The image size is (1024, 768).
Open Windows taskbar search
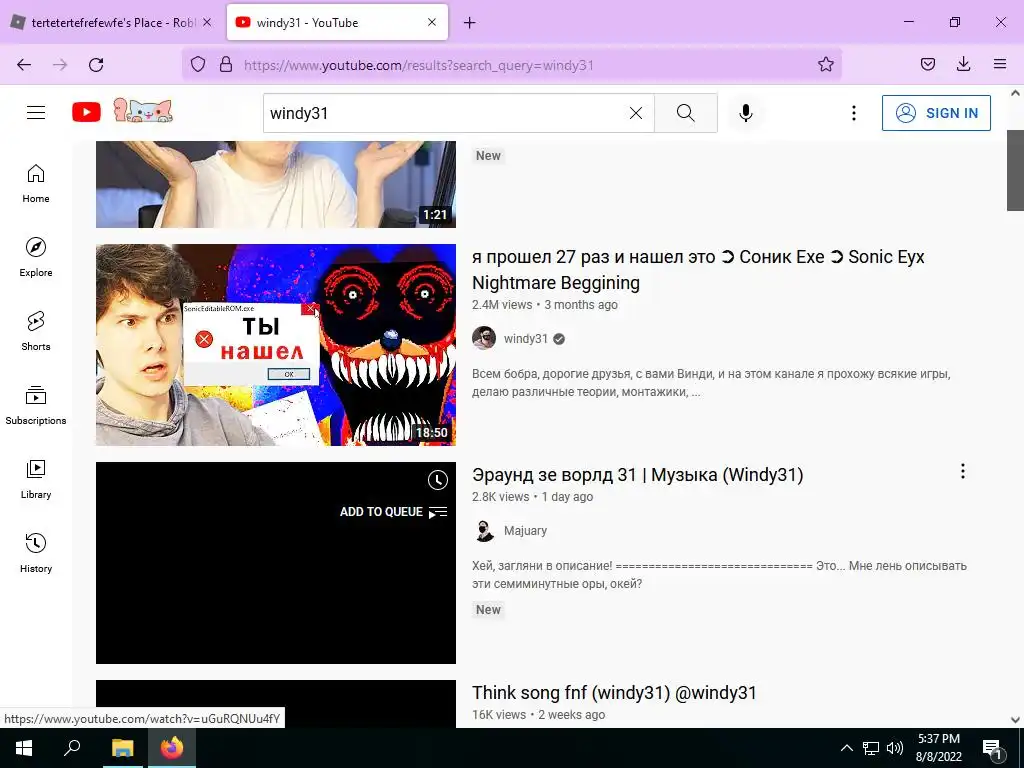72,748
